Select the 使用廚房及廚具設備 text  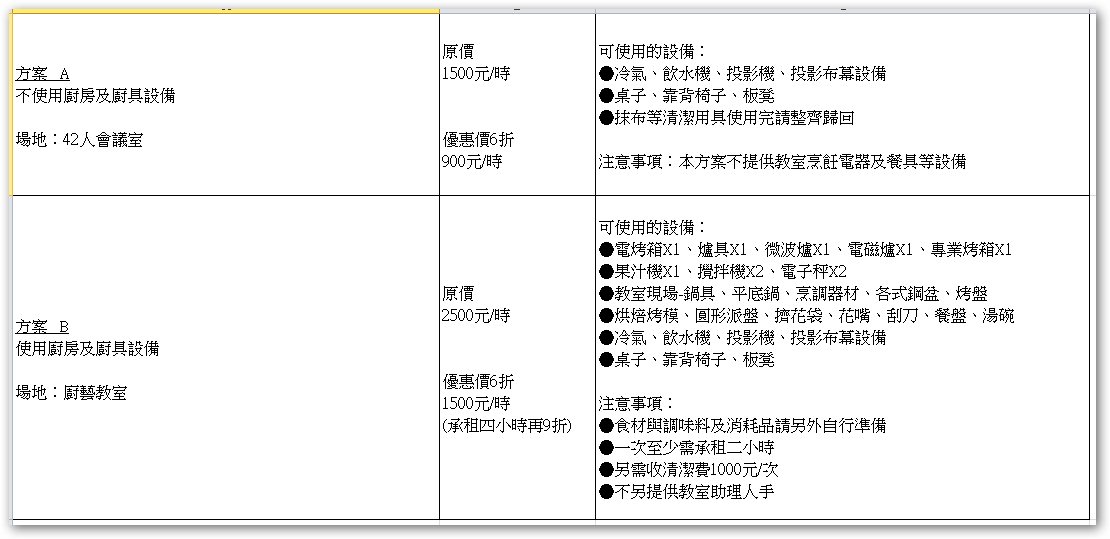tap(89, 349)
